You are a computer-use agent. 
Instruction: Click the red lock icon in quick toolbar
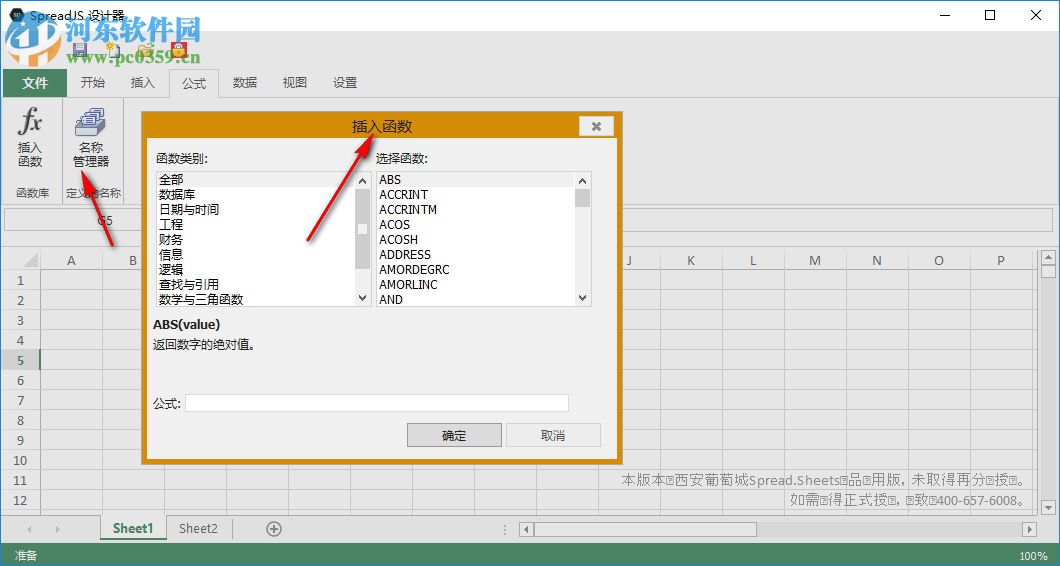coord(178,49)
